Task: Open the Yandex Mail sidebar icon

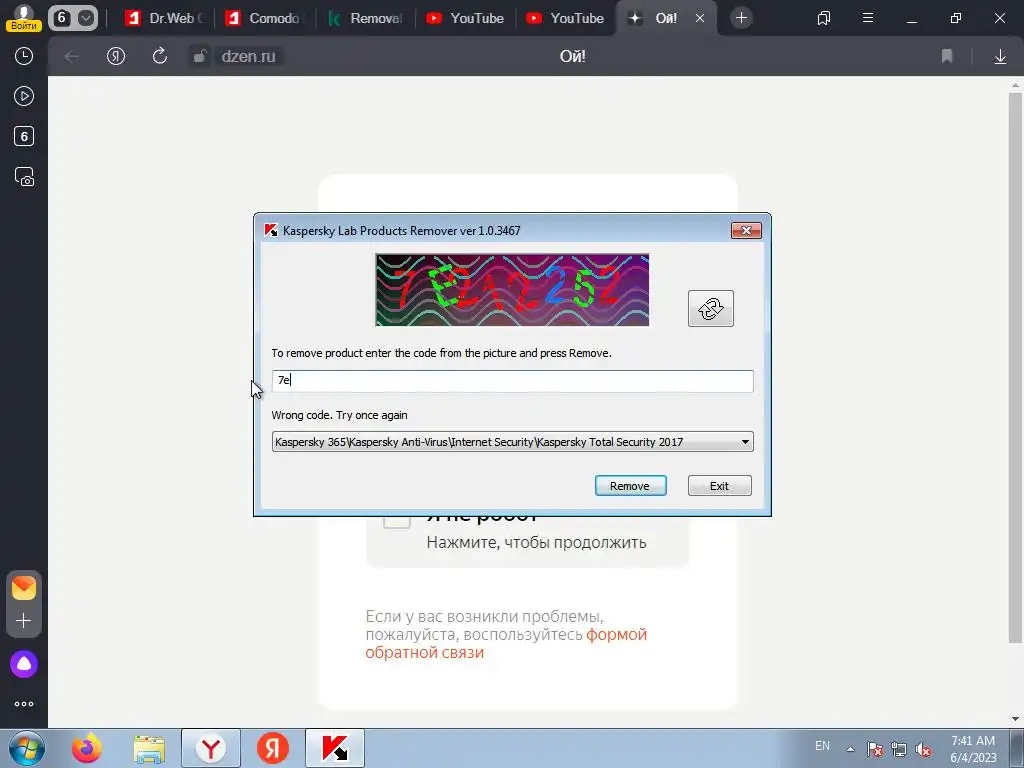Action: [24, 588]
